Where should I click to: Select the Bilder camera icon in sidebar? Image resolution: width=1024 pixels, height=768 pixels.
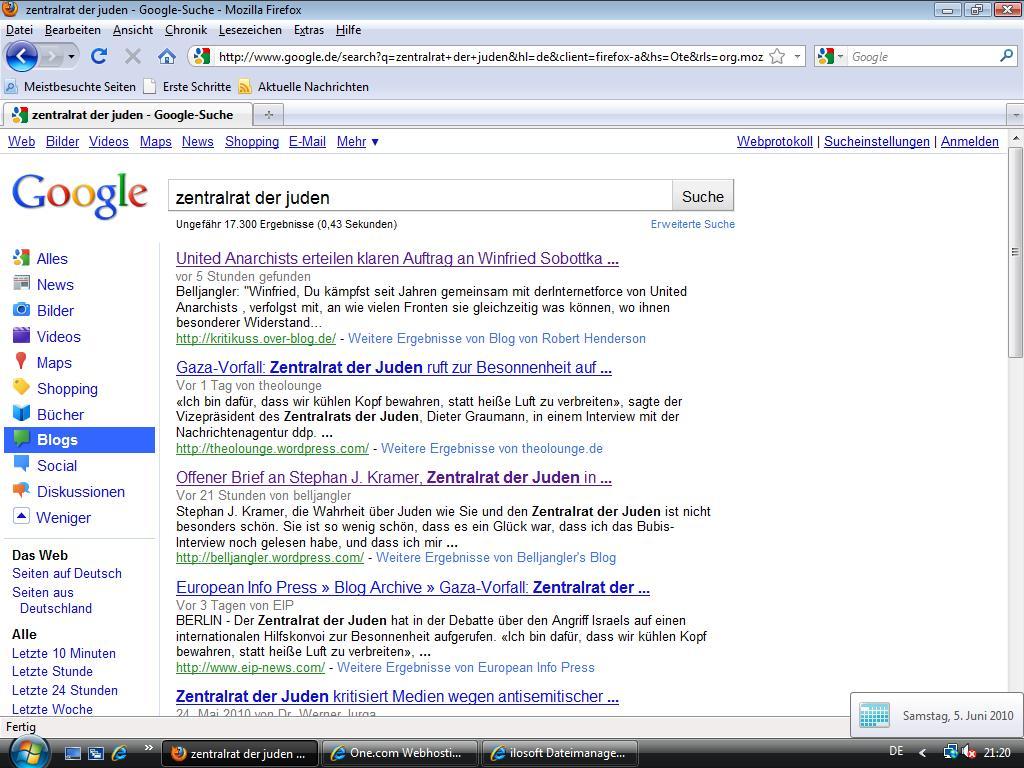pos(21,310)
